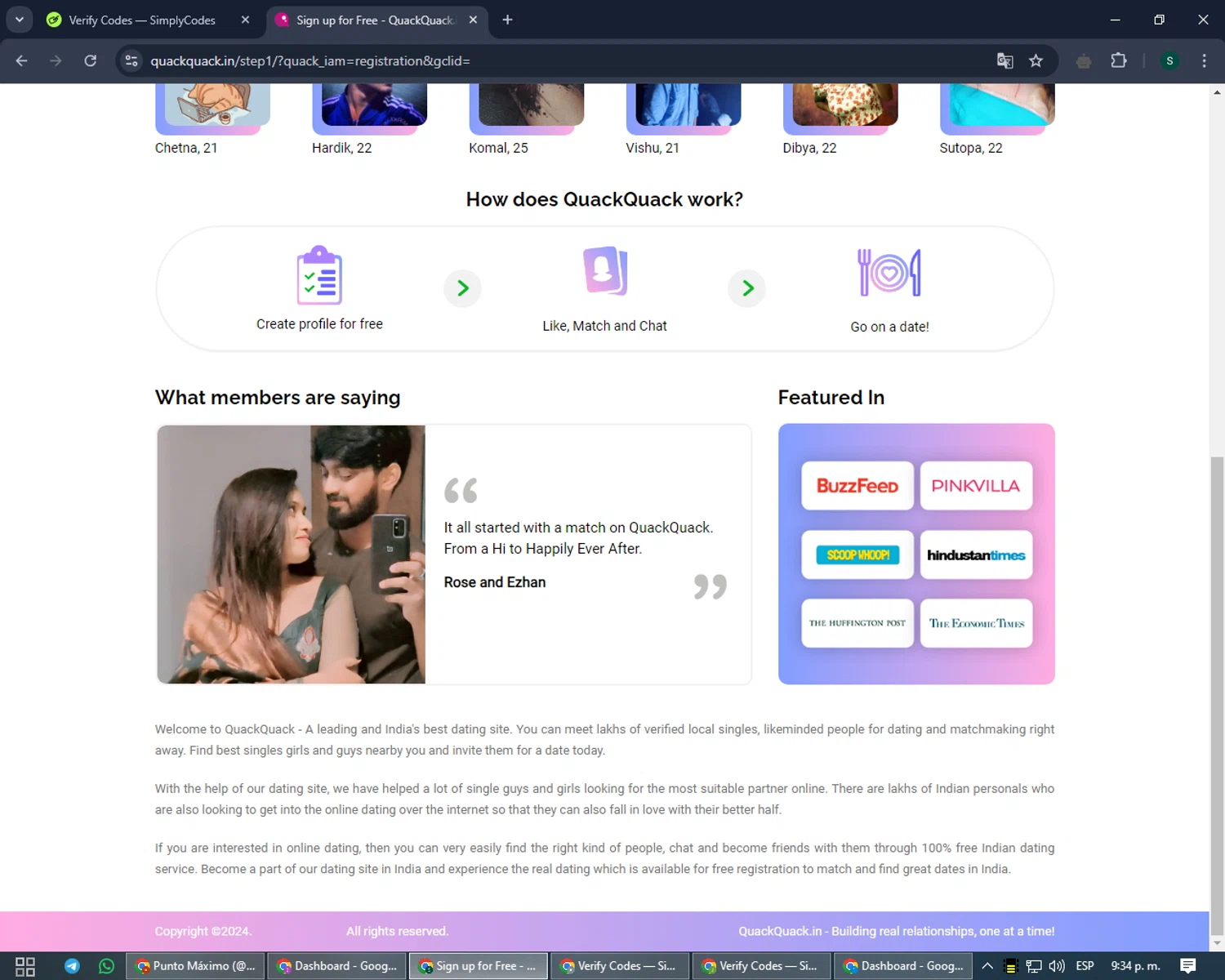Open the tab search dropdown arrow
The width and height of the screenshot is (1225, 980).
(20, 20)
